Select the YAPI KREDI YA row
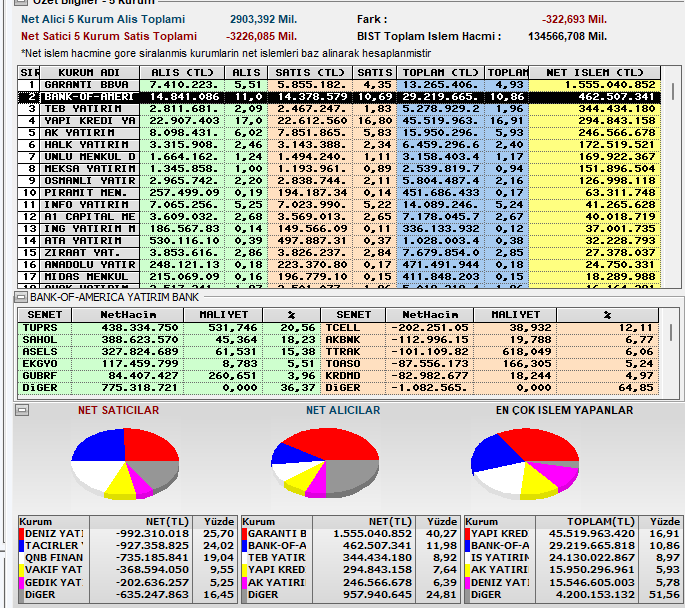This screenshot has width=685, height=608. coord(339,121)
